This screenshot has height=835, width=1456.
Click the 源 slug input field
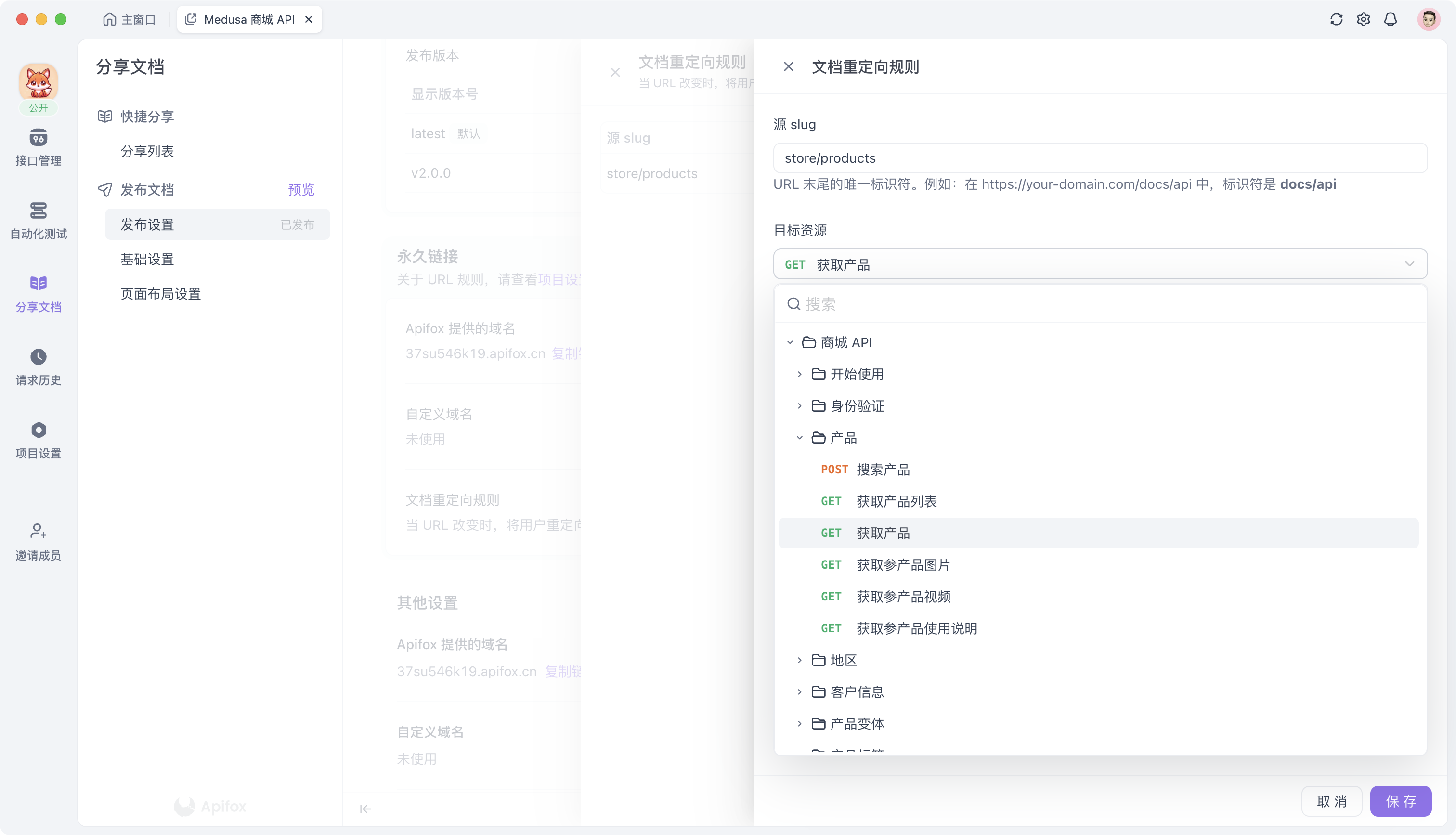[1100, 158]
